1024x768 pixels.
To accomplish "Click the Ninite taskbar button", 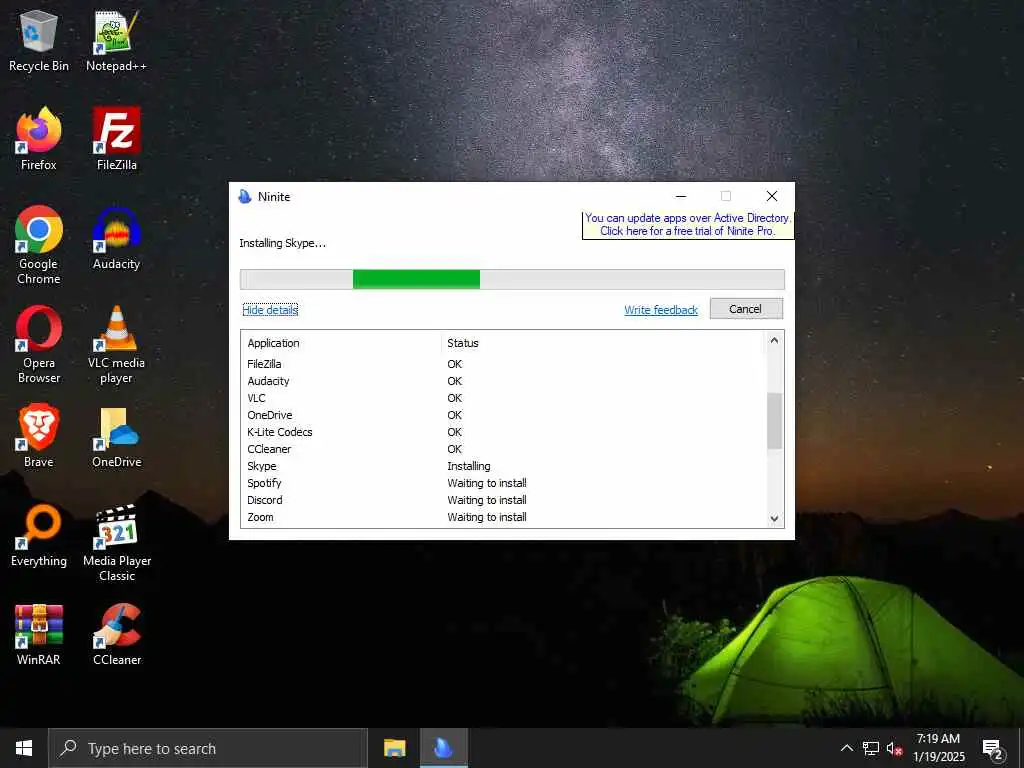I will tap(443, 748).
